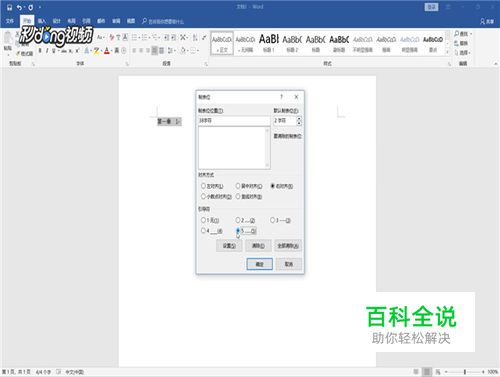Viewport: 500px width, 377px height.
Task: Click the Tell me search box
Action: click(x=163, y=21)
